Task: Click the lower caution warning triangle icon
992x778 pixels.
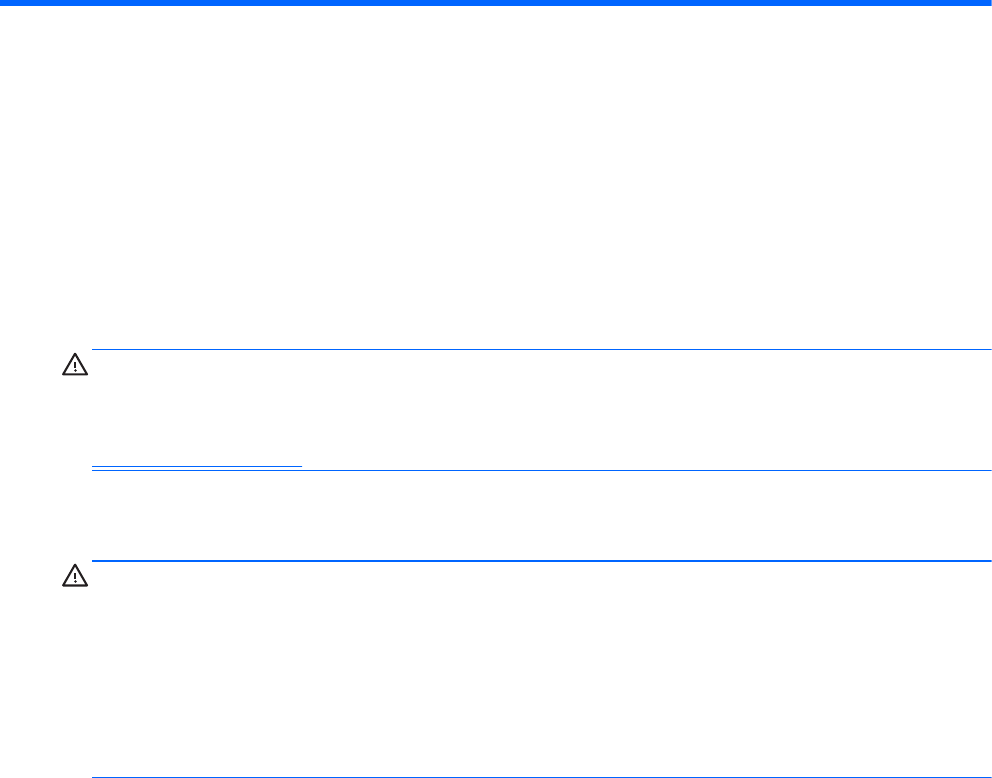Action: (75, 578)
